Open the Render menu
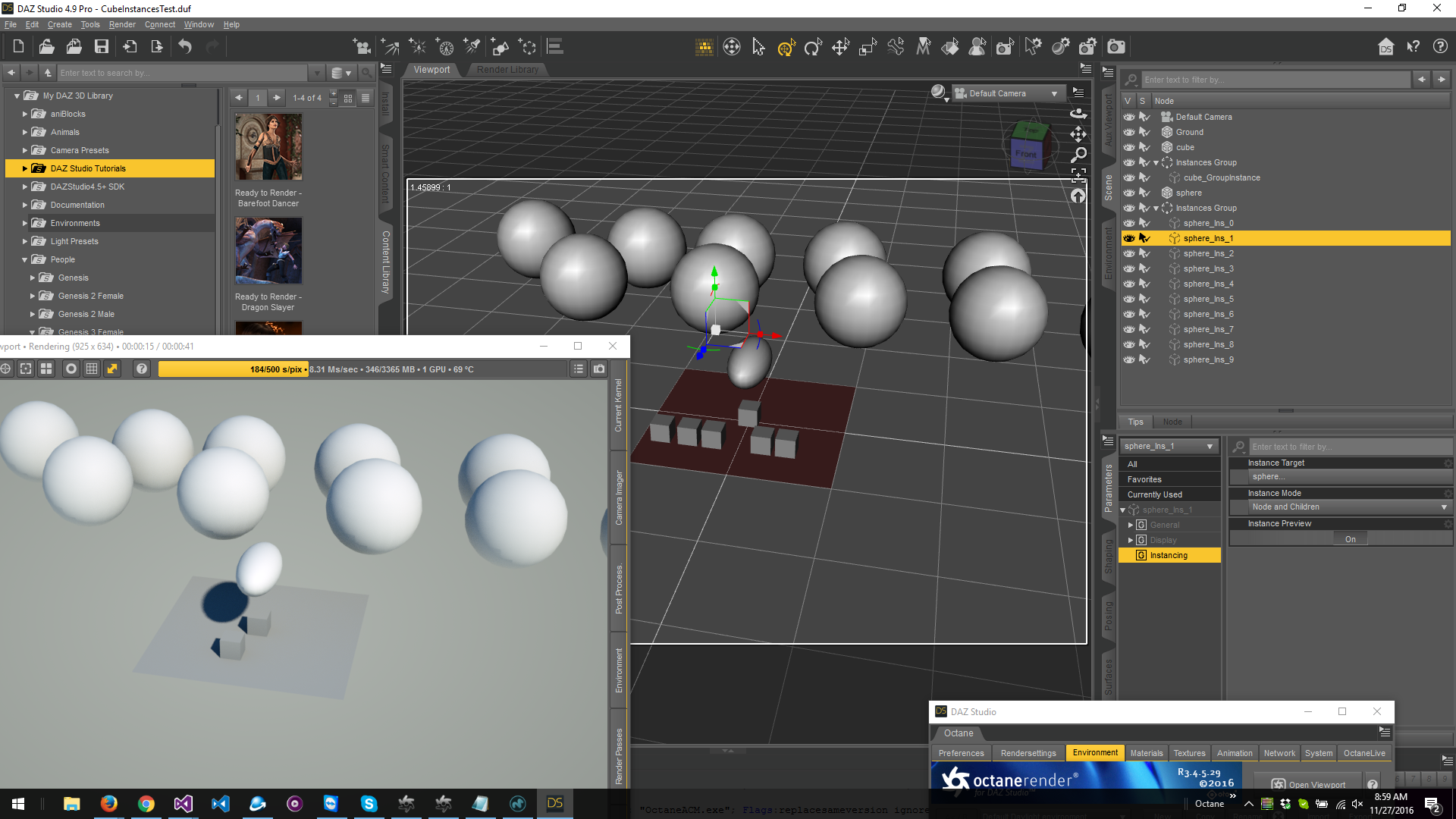 121,24
